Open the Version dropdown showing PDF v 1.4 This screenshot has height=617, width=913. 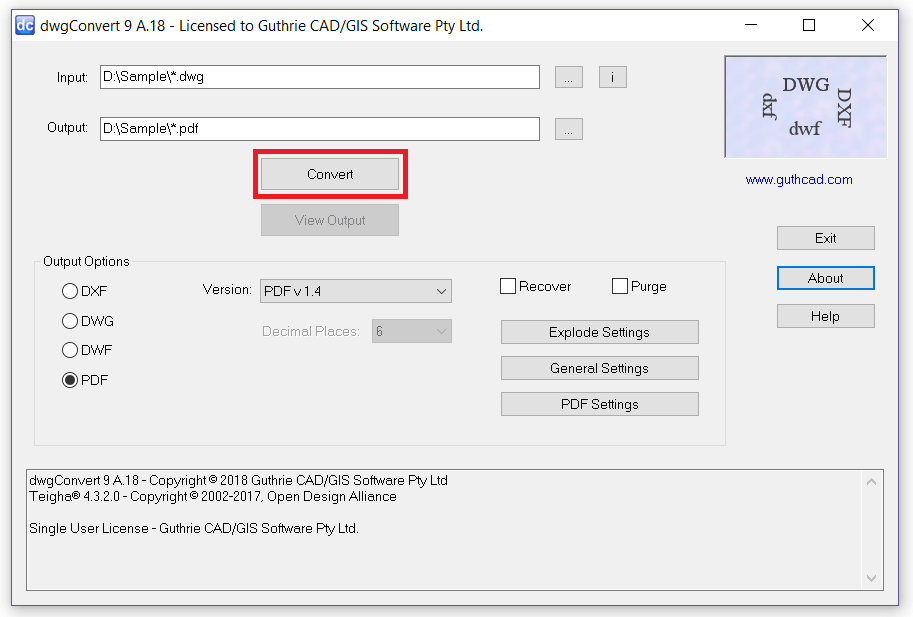click(x=356, y=291)
